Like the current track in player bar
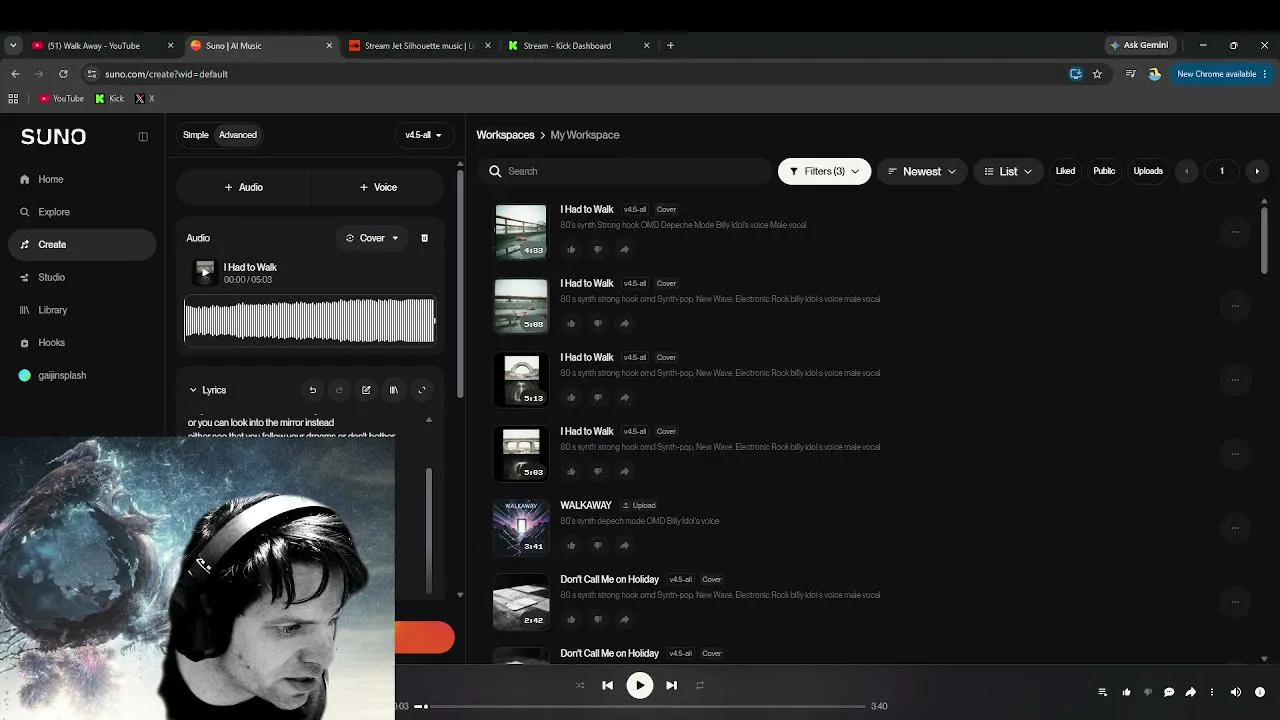The image size is (1280, 720). (x=1126, y=692)
